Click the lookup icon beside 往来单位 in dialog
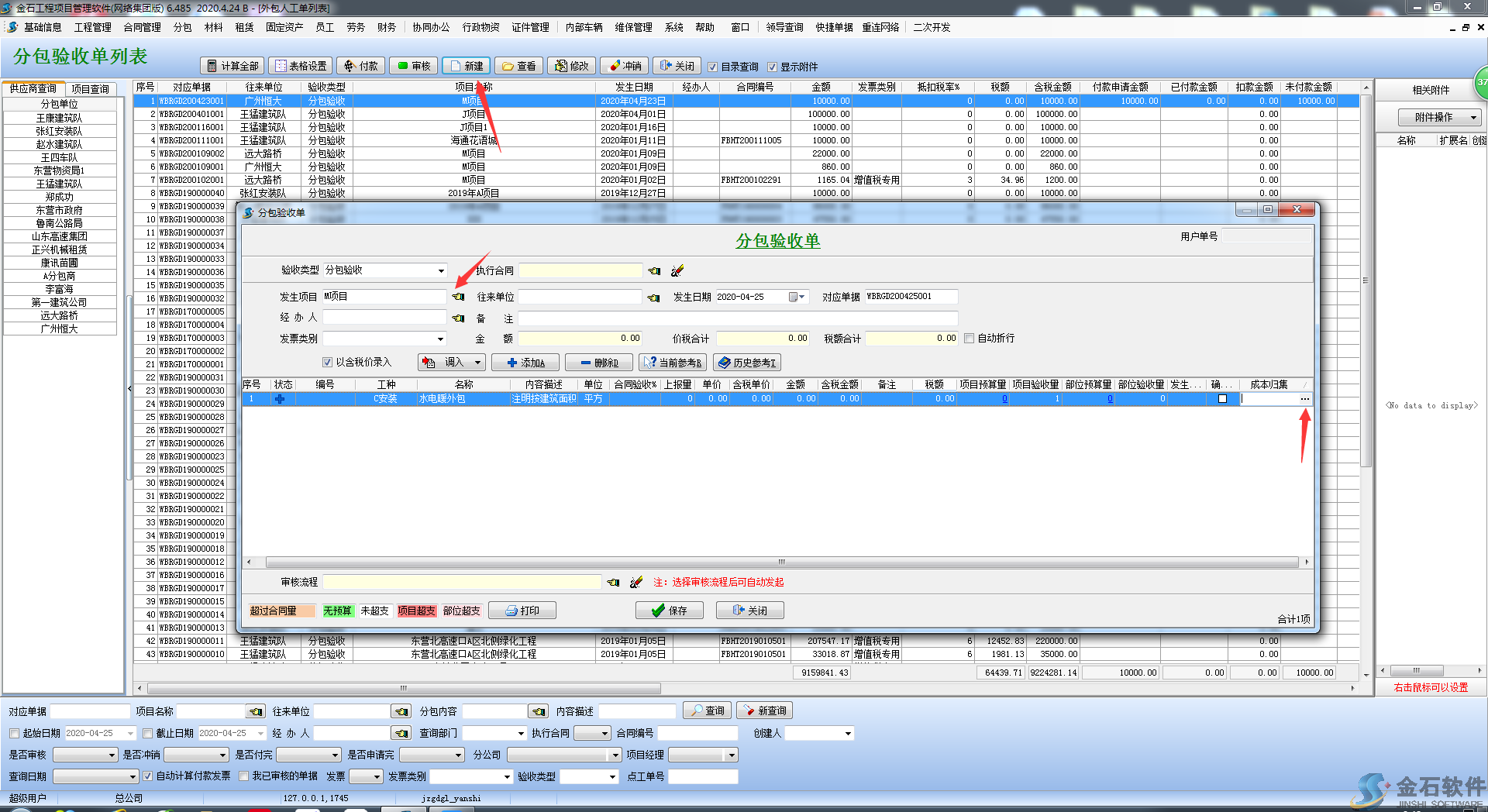This screenshot has width=1488, height=812. pyautogui.click(x=654, y=298)
